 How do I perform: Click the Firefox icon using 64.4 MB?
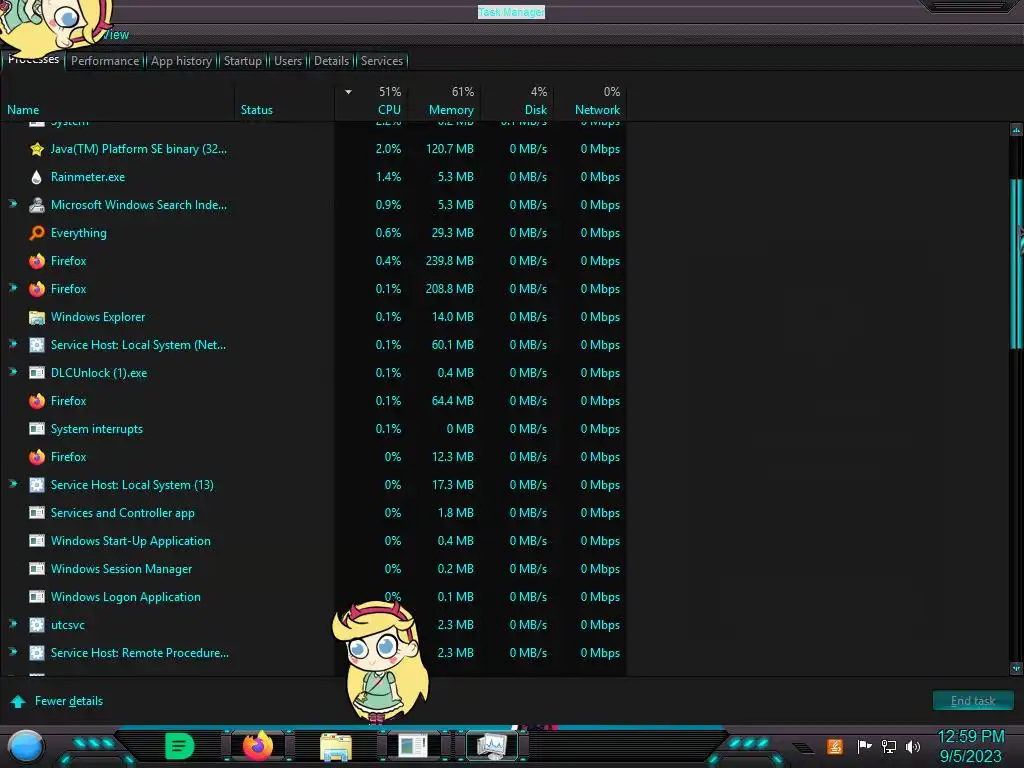click(x=37, y=401)
